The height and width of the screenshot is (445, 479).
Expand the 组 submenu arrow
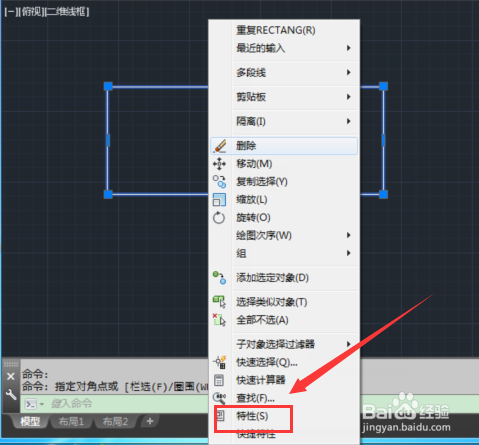(348, 253)
